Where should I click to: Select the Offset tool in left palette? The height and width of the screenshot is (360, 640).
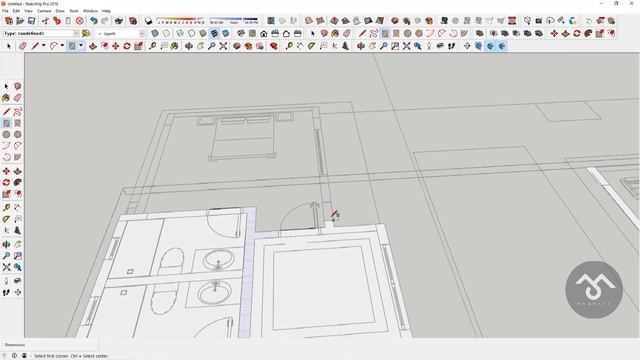pyautogui.click(x=18, y=194)
